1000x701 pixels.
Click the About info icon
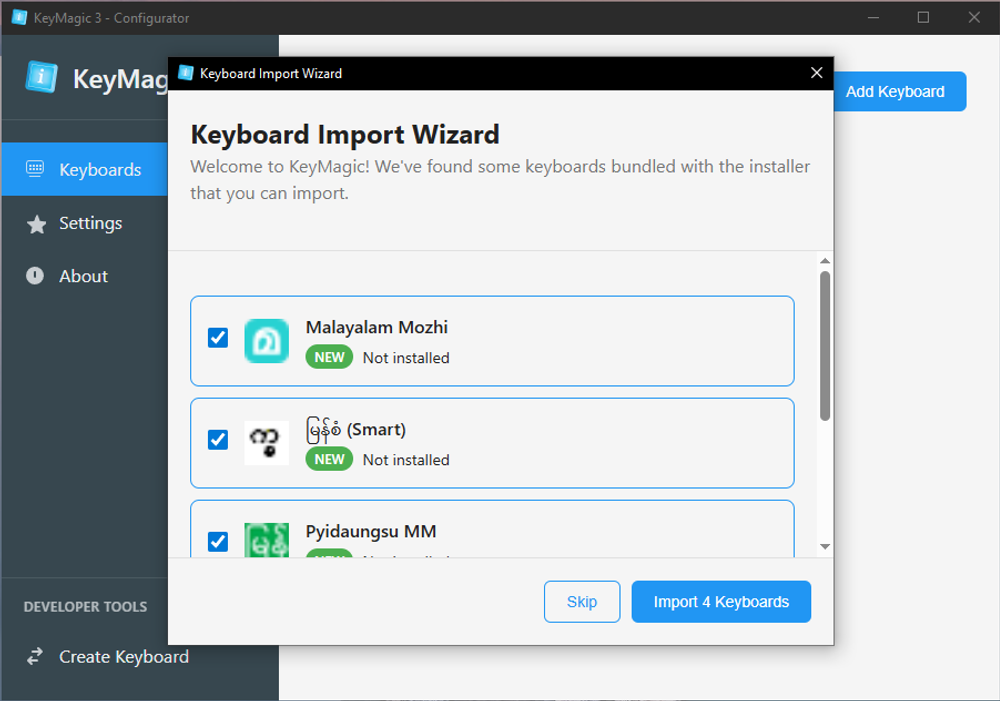coord(35,276)
